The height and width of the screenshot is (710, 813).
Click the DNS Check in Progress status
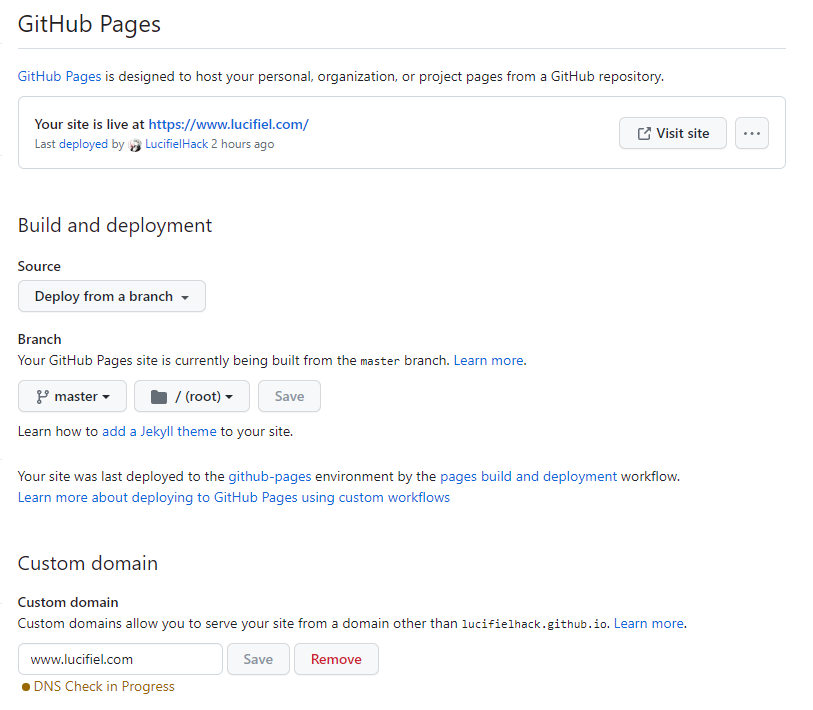tap(99, 687)
